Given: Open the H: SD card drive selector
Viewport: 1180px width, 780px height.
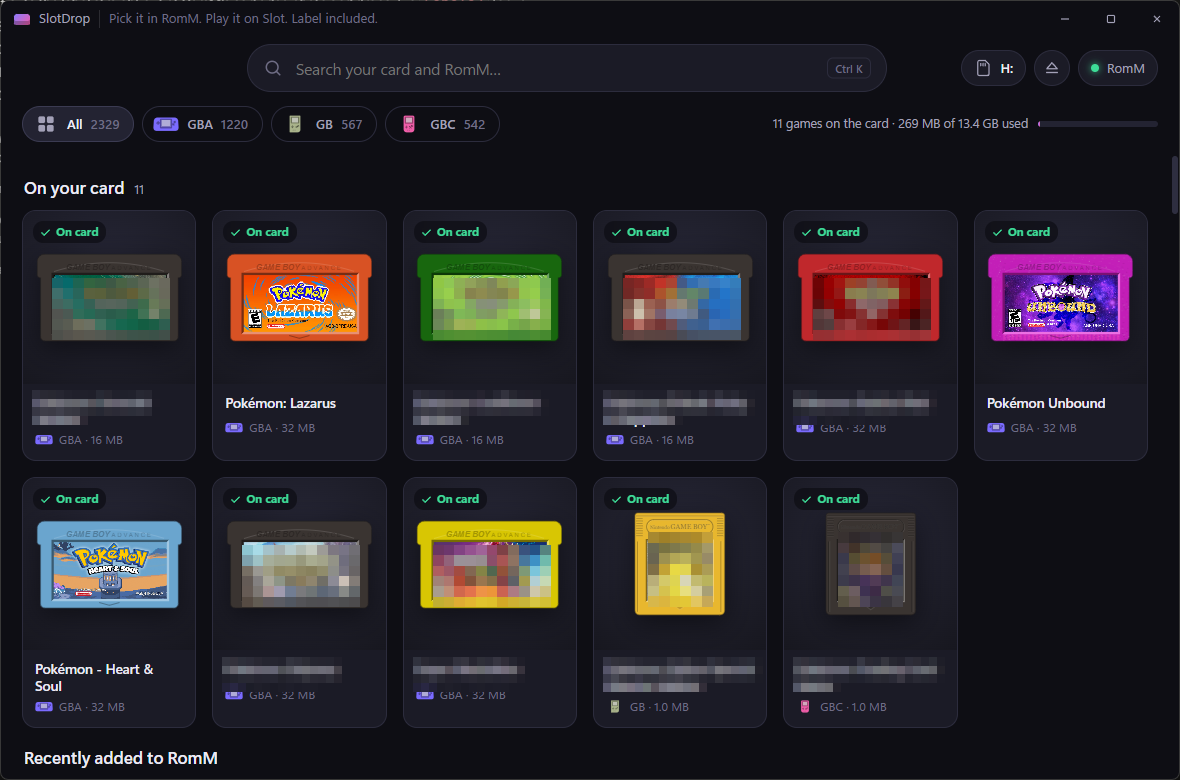Looking at the screenshot, I should 993,69.
